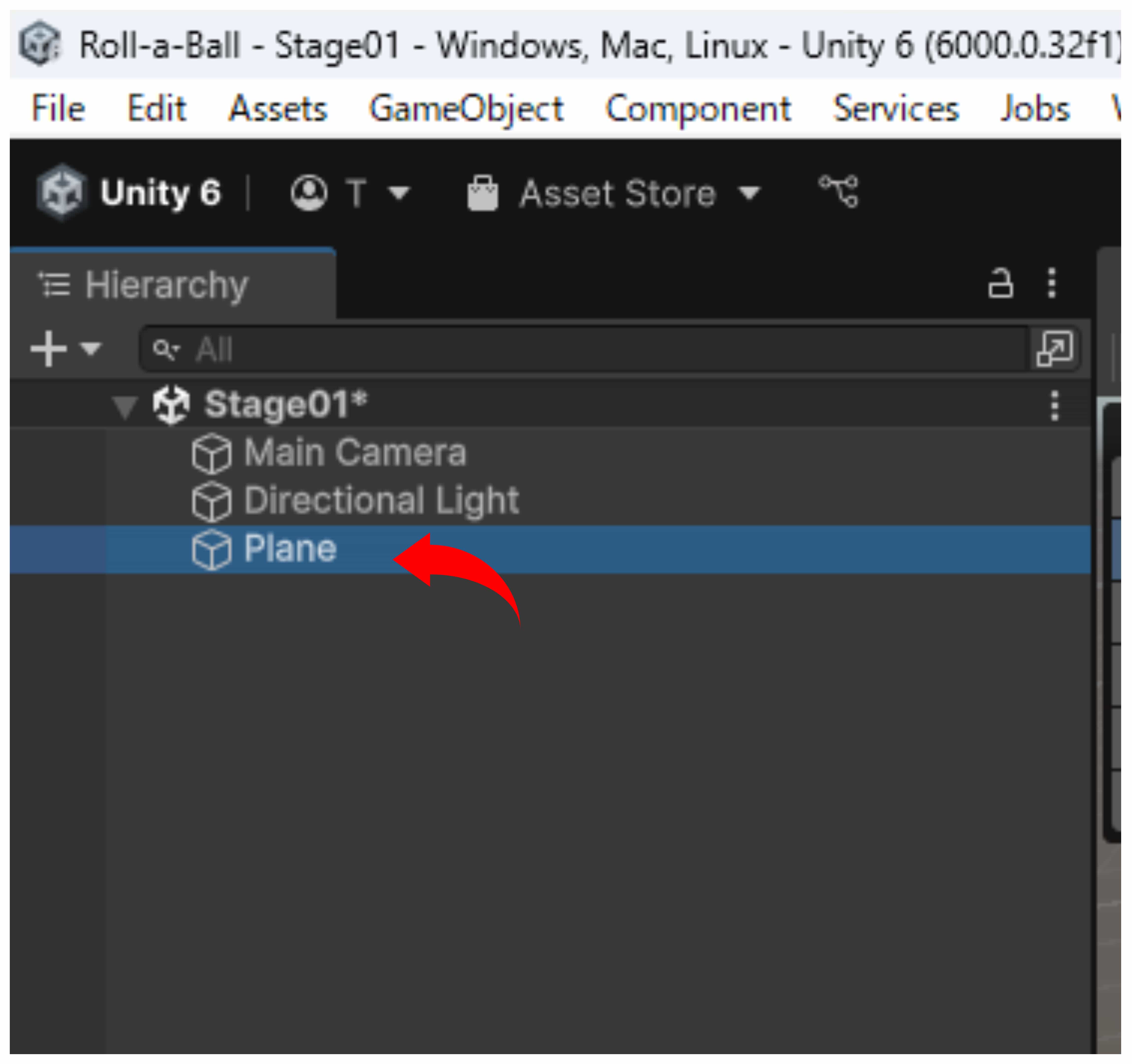Open the version control branch icon

point(838,191)
